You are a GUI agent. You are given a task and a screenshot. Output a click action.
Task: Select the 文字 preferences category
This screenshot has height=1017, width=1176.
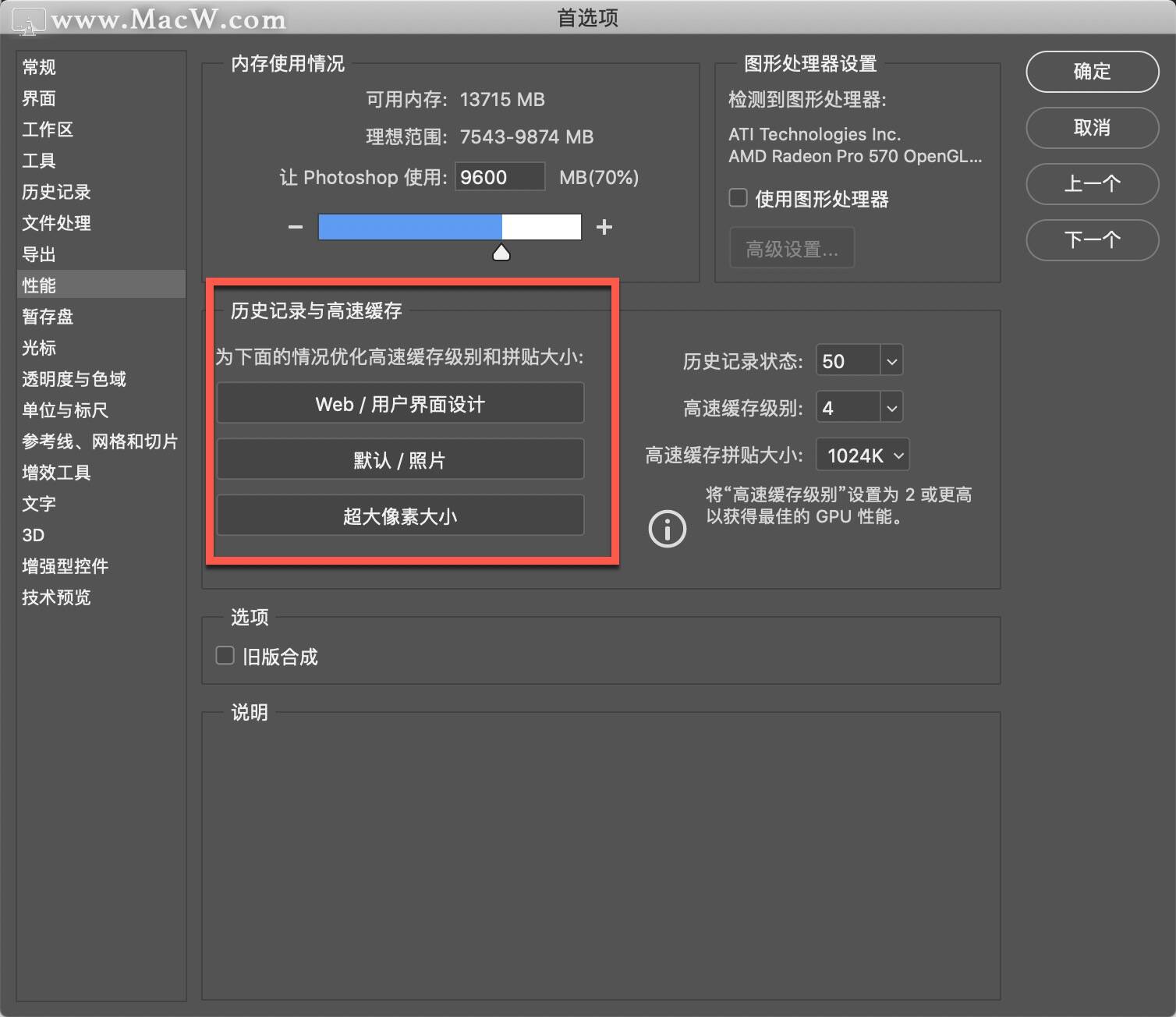click(x=38, y=504)
